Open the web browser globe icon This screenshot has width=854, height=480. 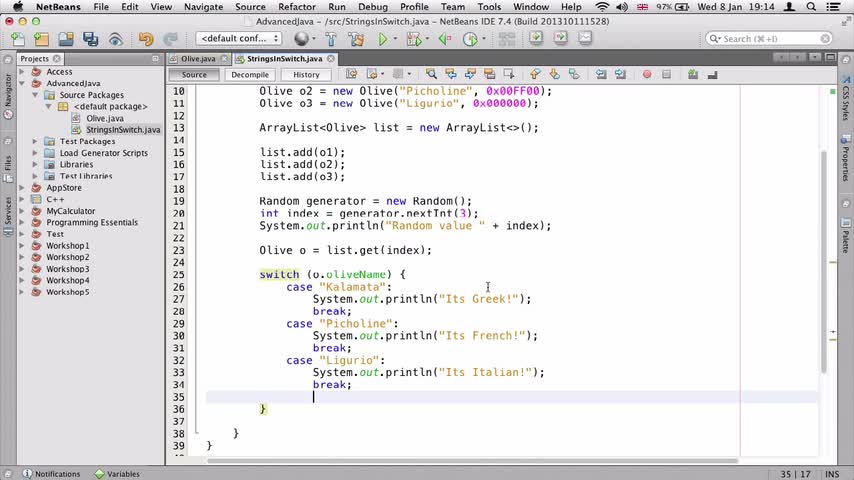(x=301, y=39)
